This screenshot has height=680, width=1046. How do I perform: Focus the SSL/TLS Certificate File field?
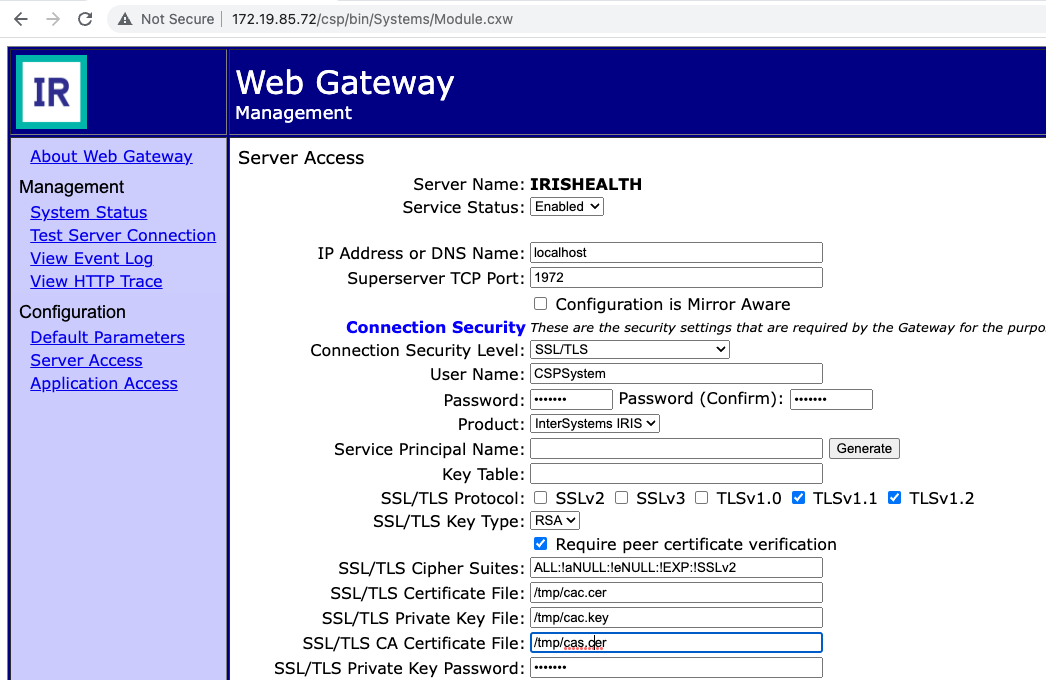click(x=676, y=593)
